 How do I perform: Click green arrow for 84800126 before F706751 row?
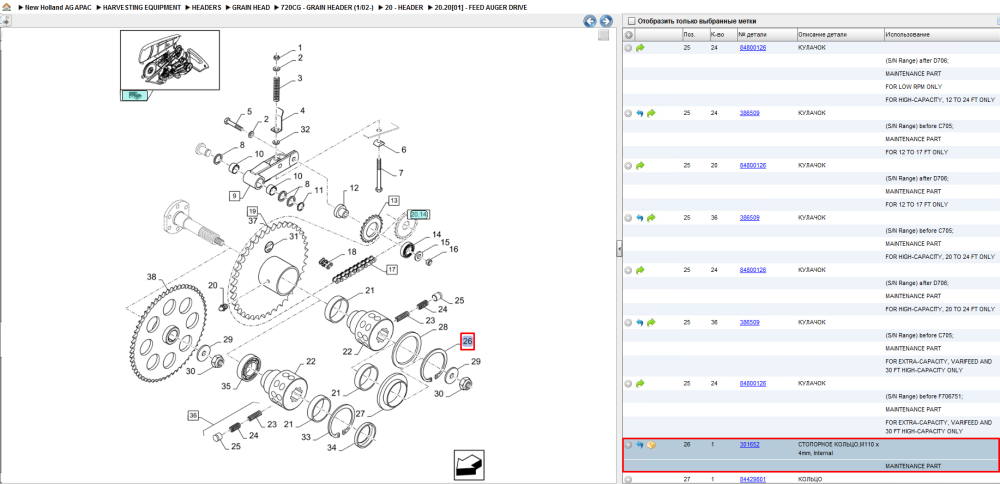coord(640,384)
